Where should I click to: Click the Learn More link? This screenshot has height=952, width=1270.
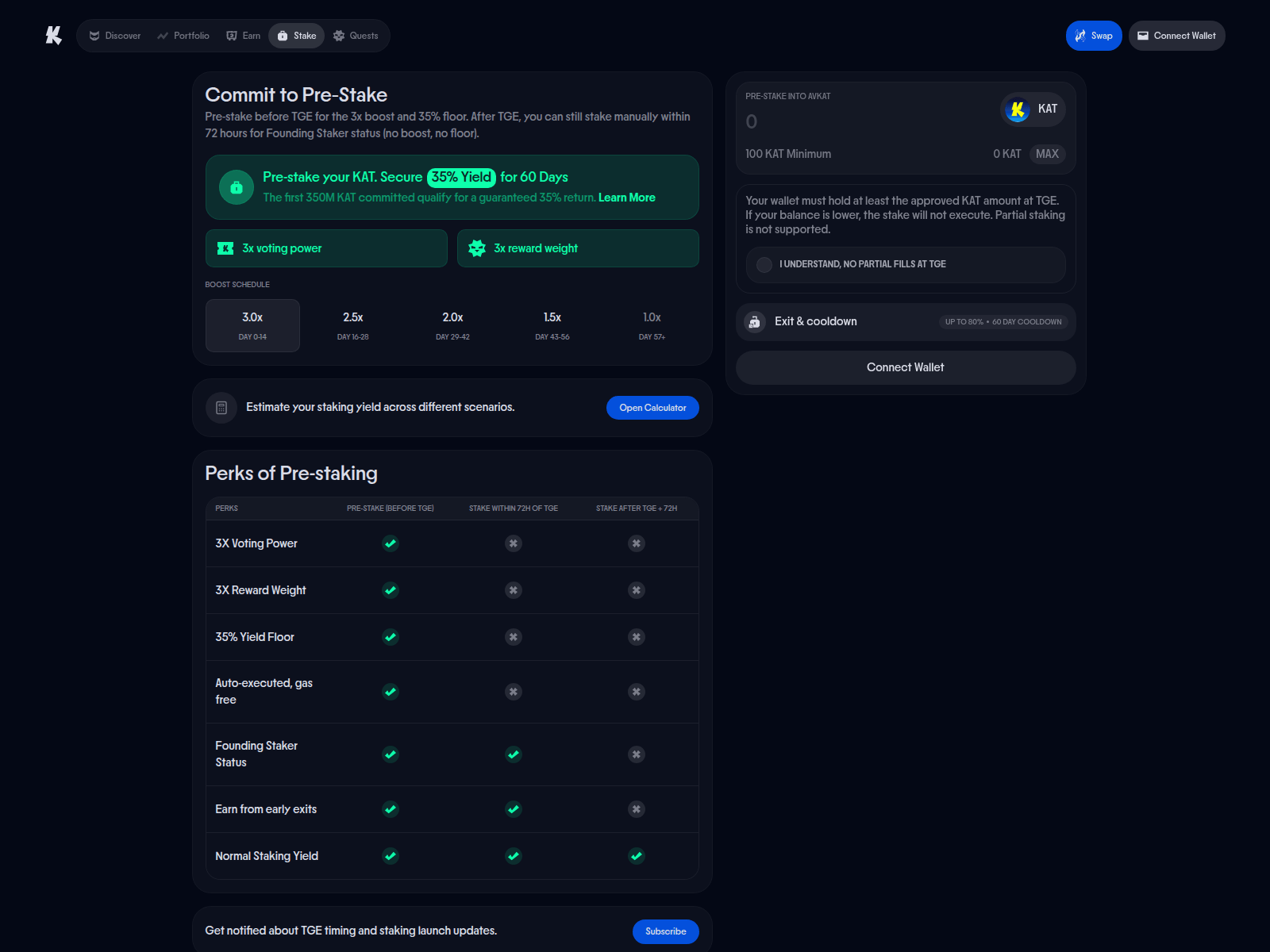tap(627, 198)
